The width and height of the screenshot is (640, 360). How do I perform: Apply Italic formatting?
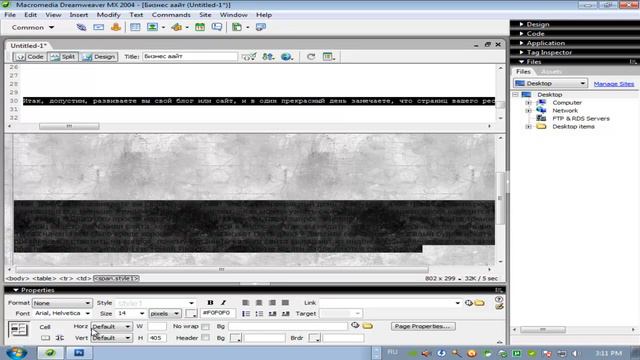(223, 302)
